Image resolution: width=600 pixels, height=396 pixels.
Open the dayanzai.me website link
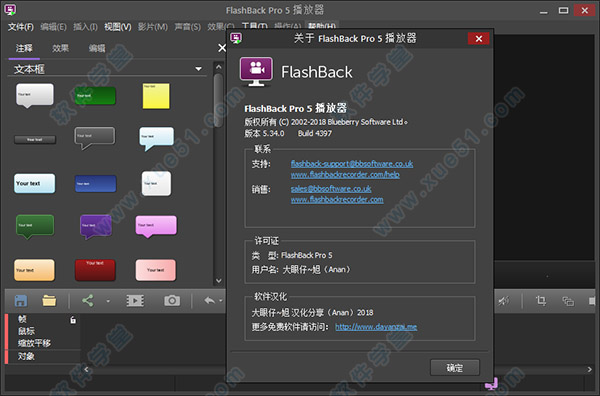click(376, 327)
